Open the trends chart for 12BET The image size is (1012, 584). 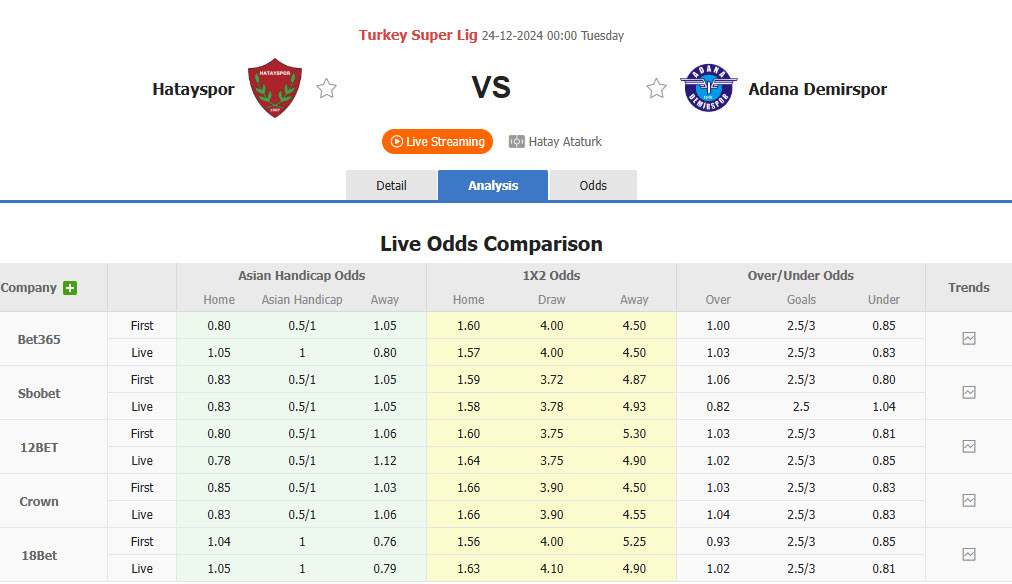[967, 447]
